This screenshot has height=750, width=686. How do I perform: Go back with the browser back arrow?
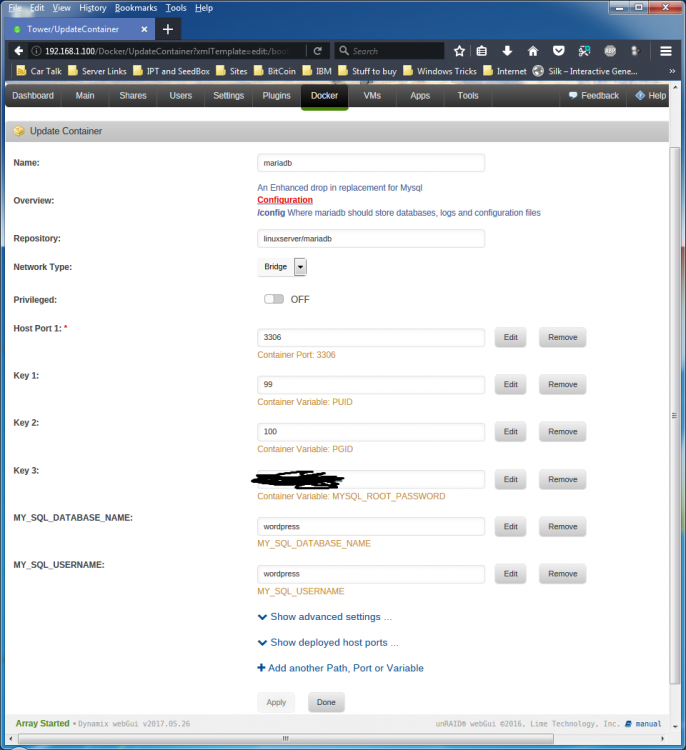click(x=19, y=51)
